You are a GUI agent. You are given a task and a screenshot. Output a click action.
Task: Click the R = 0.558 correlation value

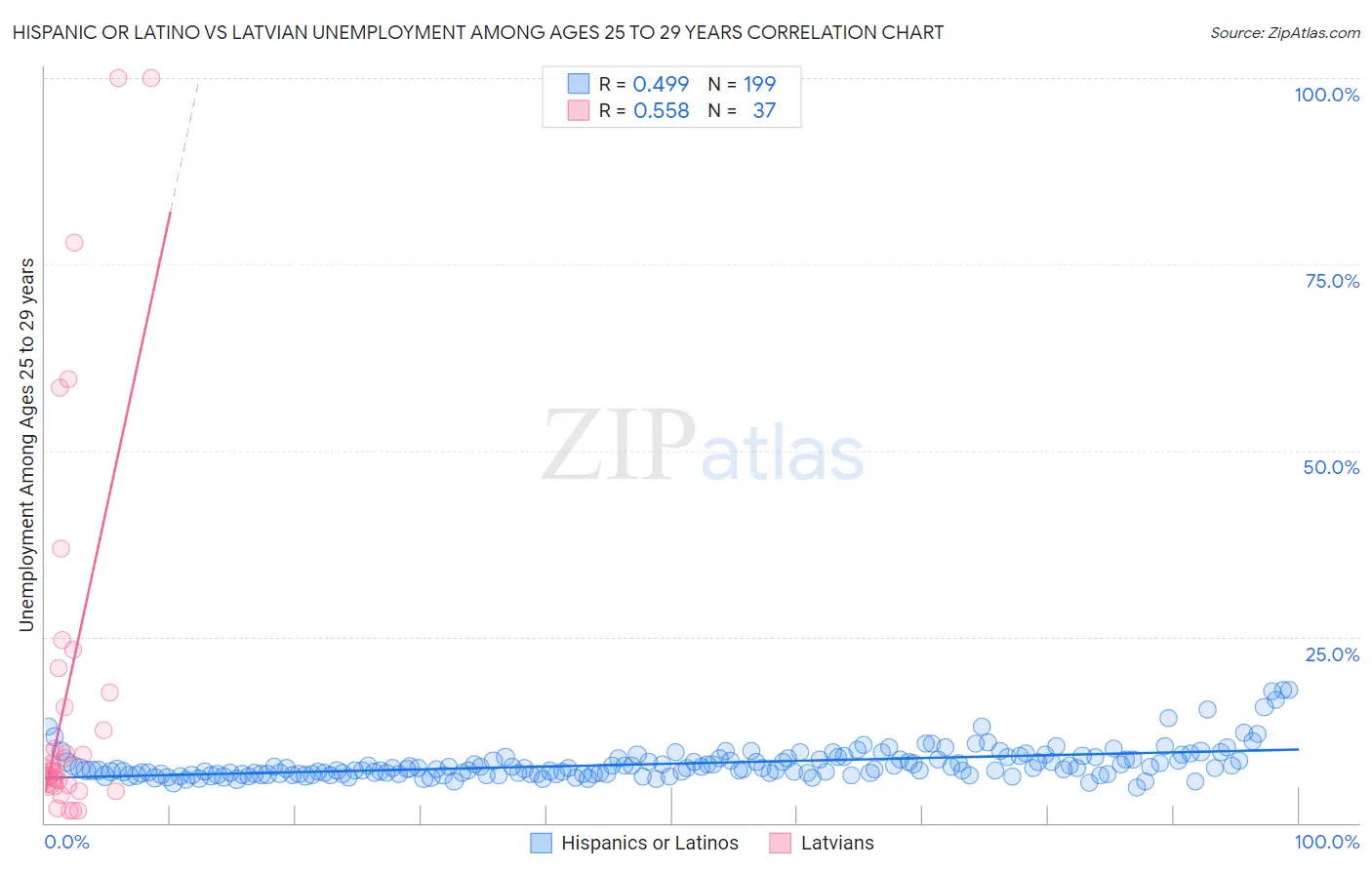644,110
